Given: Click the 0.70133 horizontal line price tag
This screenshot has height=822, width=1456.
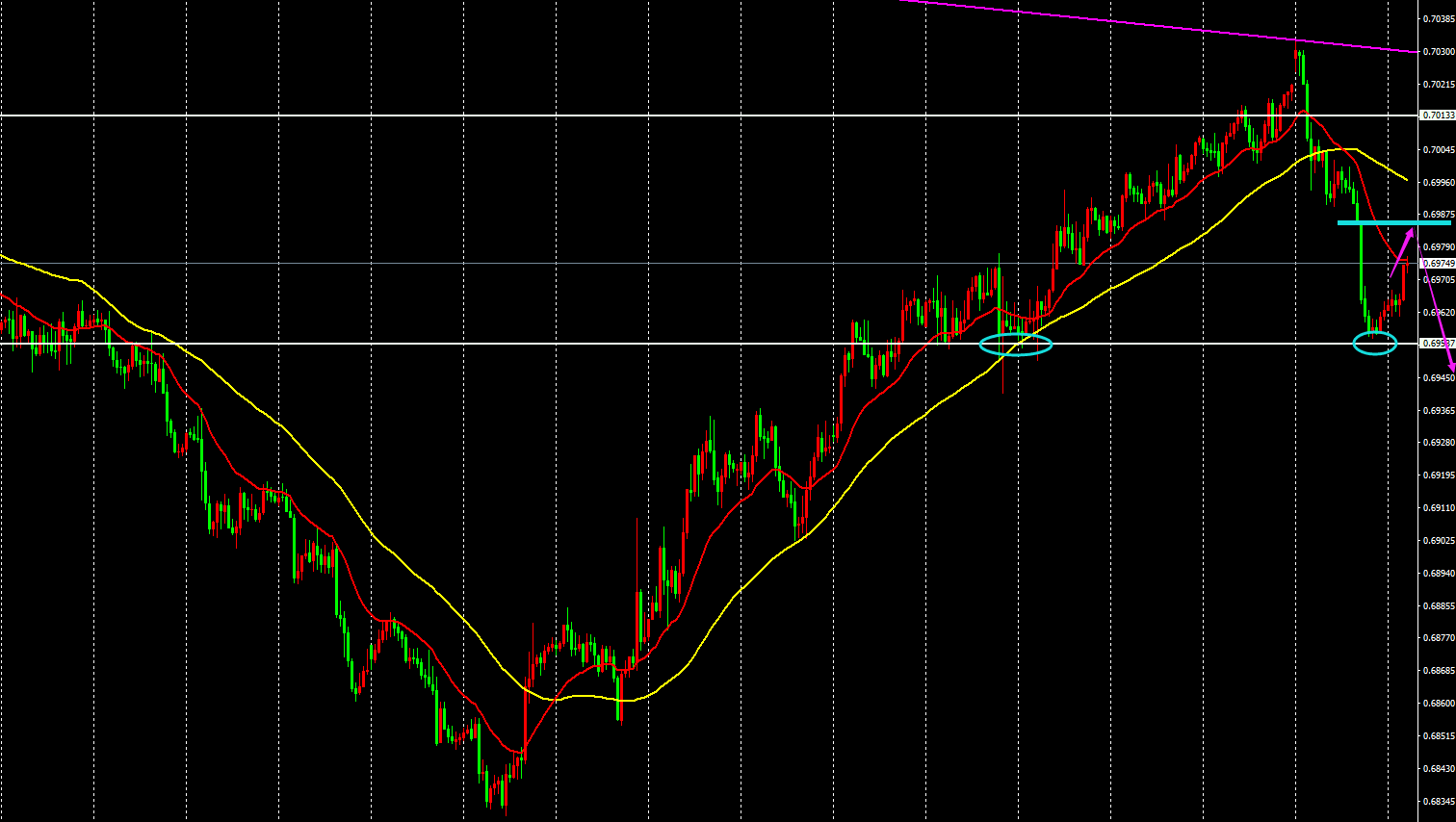Looking at the screenshot, I should (1437, 116).
